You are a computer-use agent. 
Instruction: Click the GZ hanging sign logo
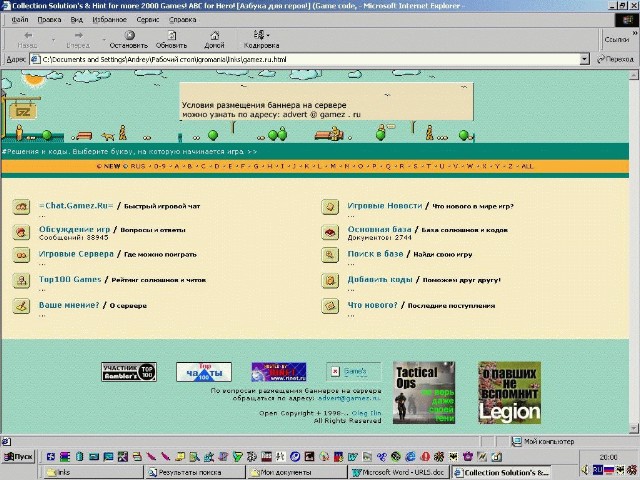(23, 111)
